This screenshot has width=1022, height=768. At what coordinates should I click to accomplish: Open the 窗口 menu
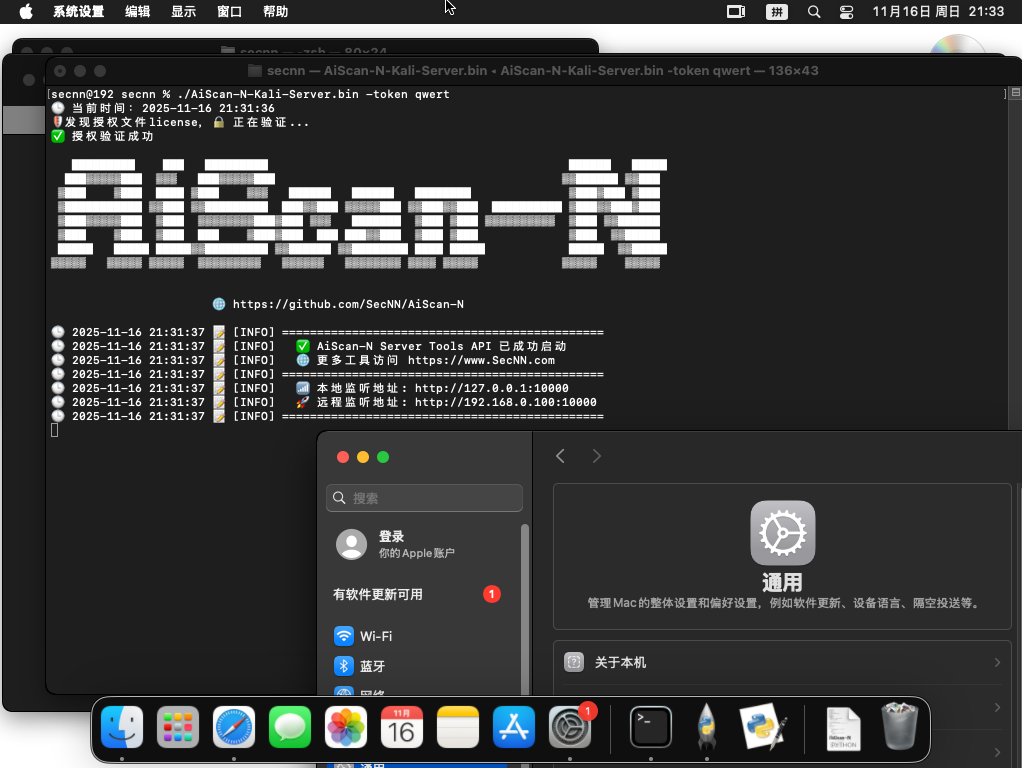229,12
